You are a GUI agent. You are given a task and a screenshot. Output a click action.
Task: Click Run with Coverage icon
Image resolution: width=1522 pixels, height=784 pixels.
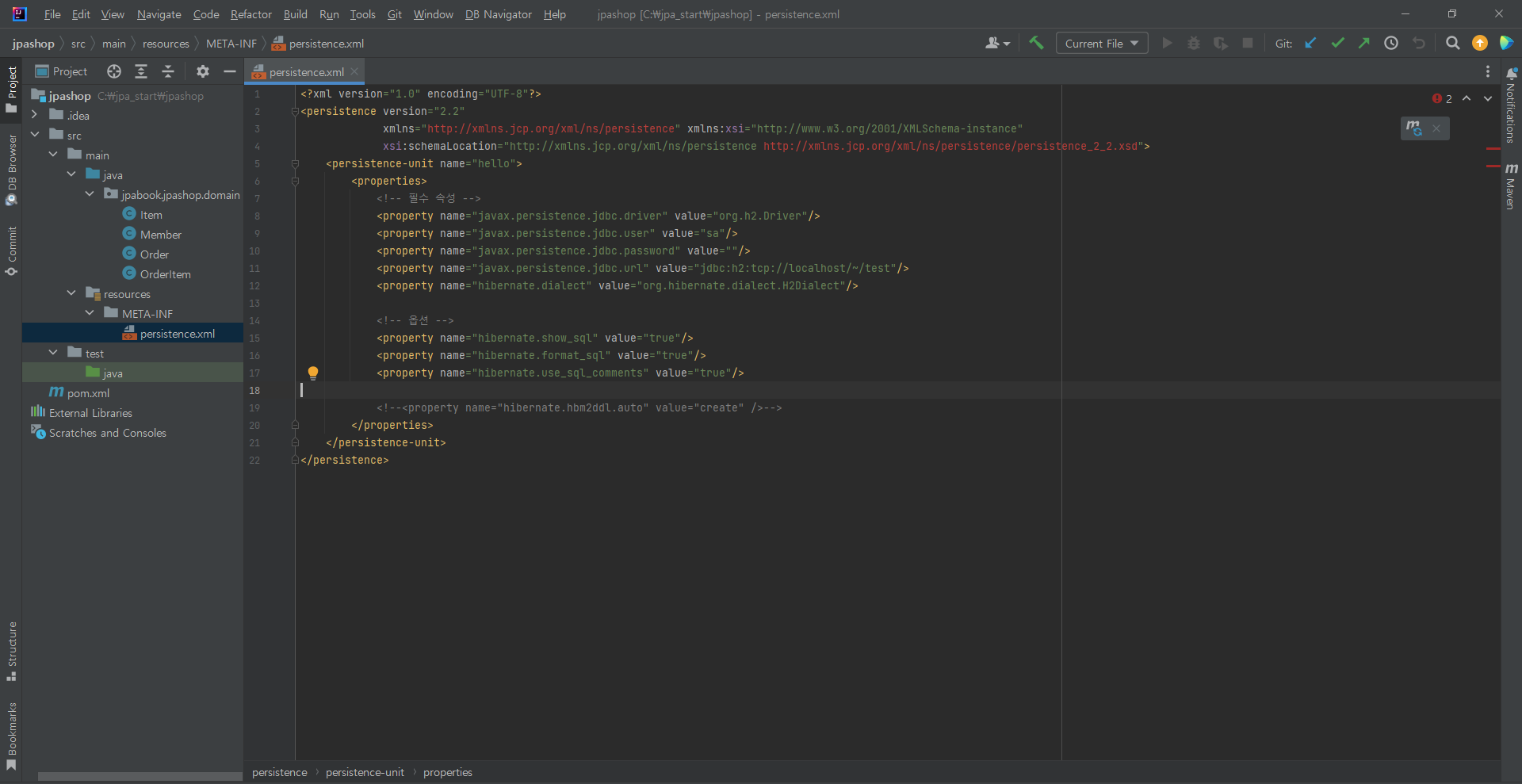pos(1221,43)
